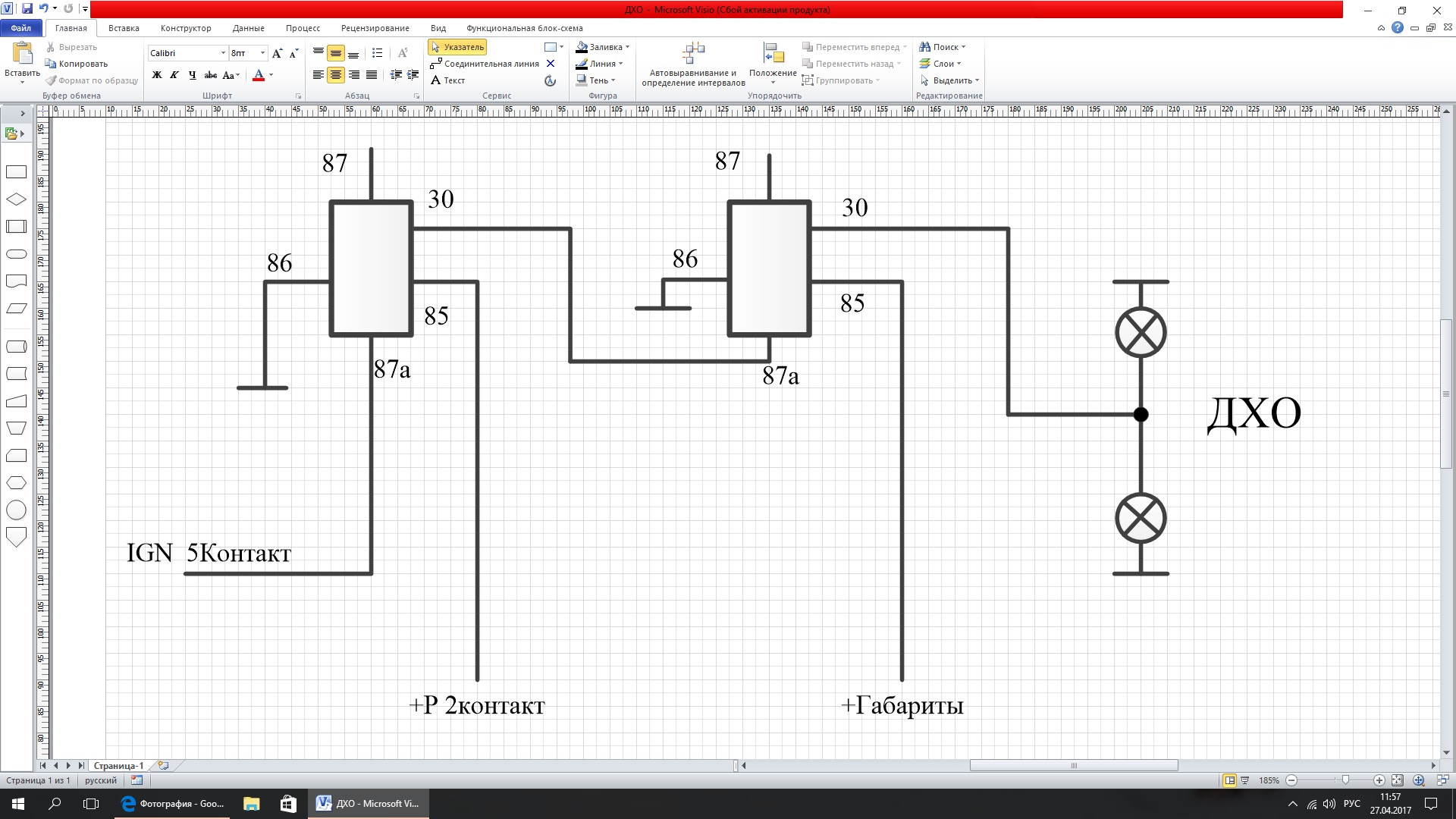Viewport: 1456px width, 819px height.
Task: Toggle strikethrough abc formatting
Action: pyautogui.click(x=211, y=75)
